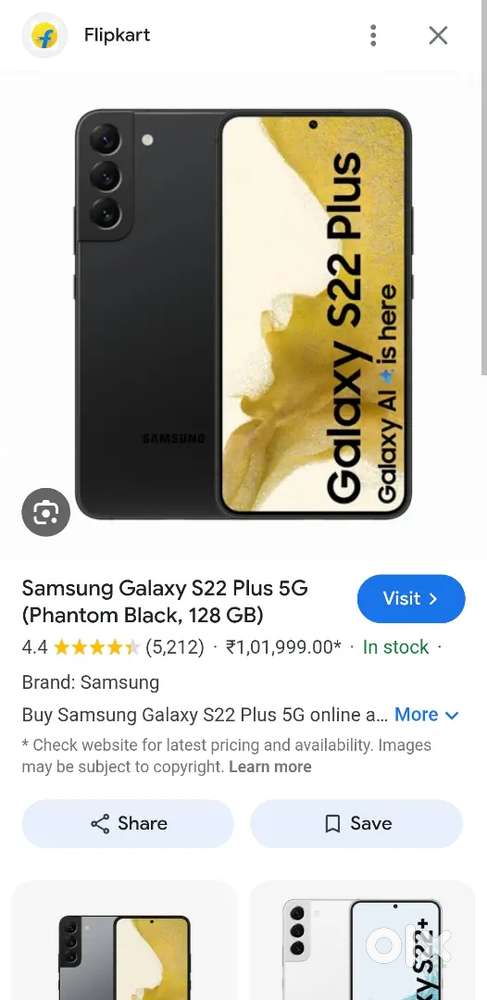Click the ₹1,01,999.00 price text

pyautogui.click(x=284, y=647)
